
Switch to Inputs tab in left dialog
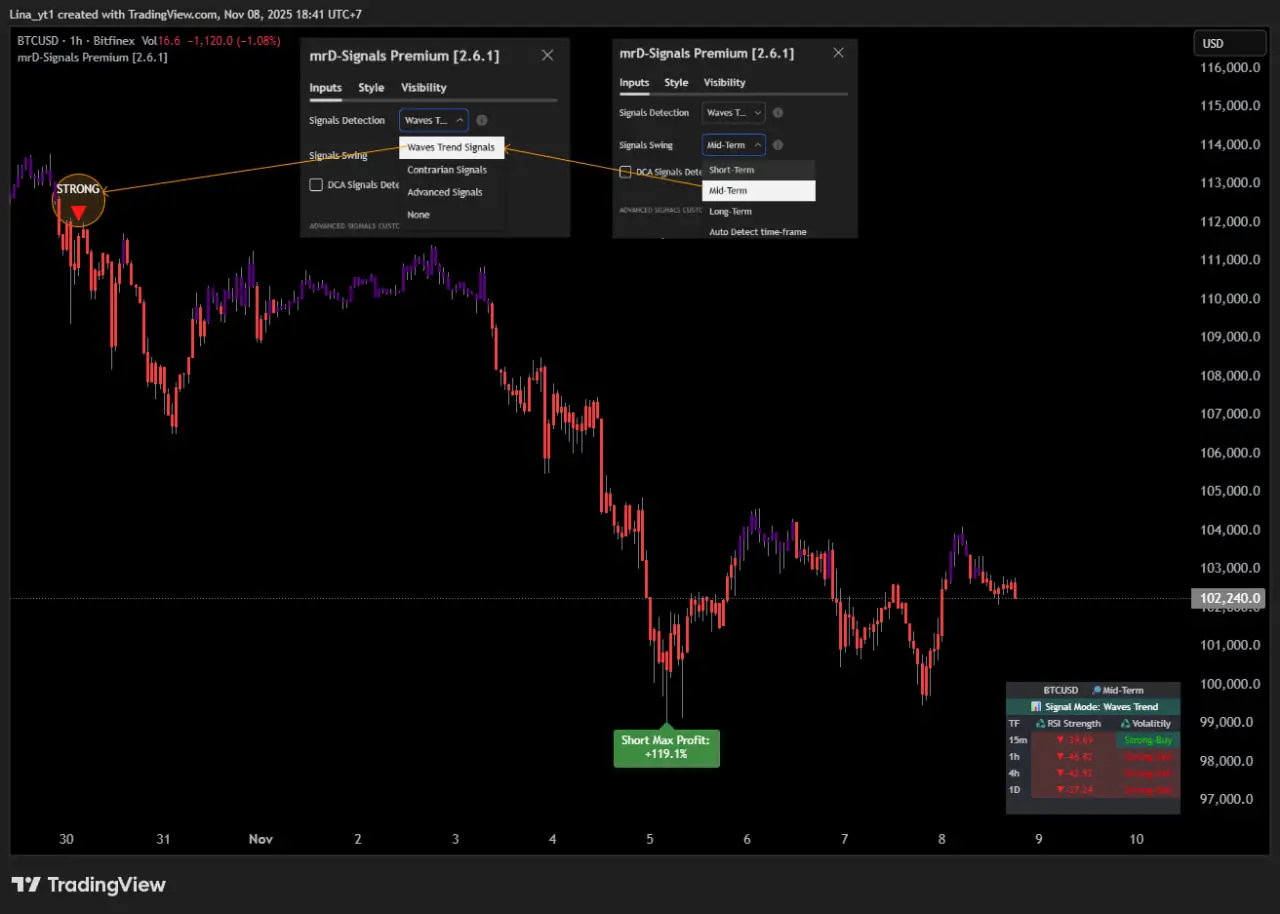[x=325, y=88]
